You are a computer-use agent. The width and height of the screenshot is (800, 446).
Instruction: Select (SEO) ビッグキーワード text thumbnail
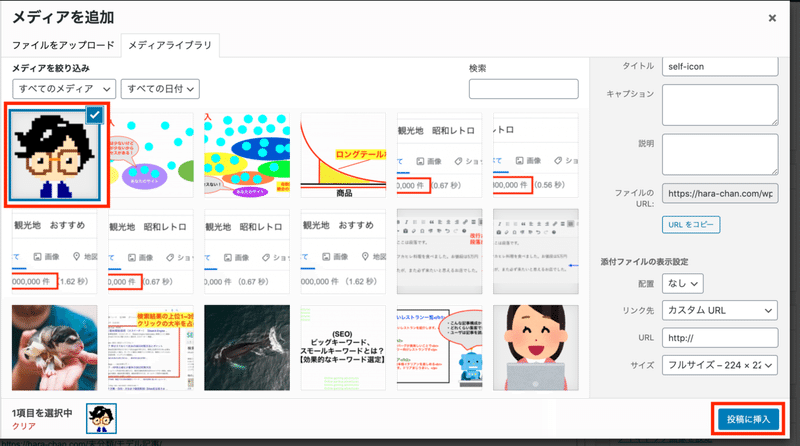point(343,348)
